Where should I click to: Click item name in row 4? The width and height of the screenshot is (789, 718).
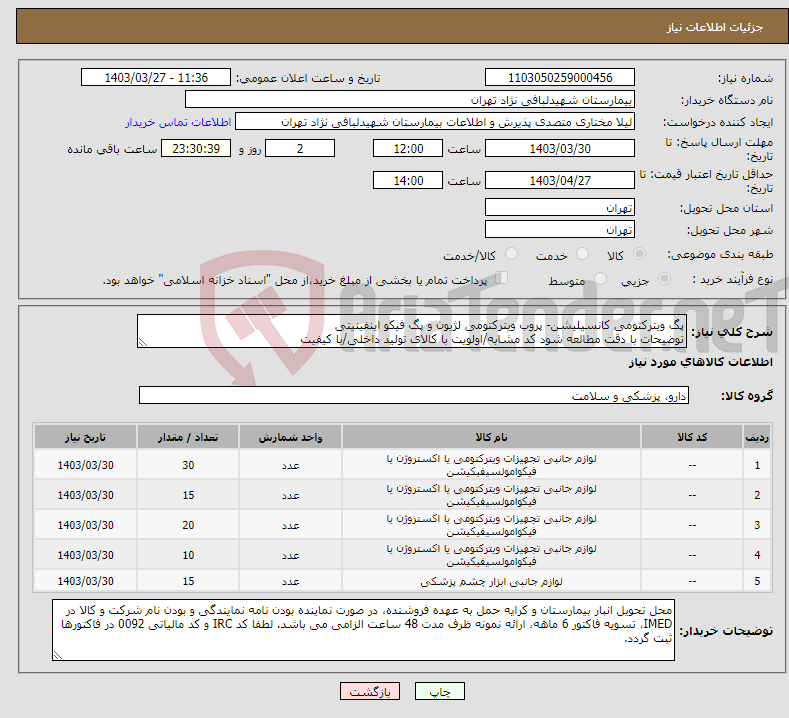click(491, 555)
